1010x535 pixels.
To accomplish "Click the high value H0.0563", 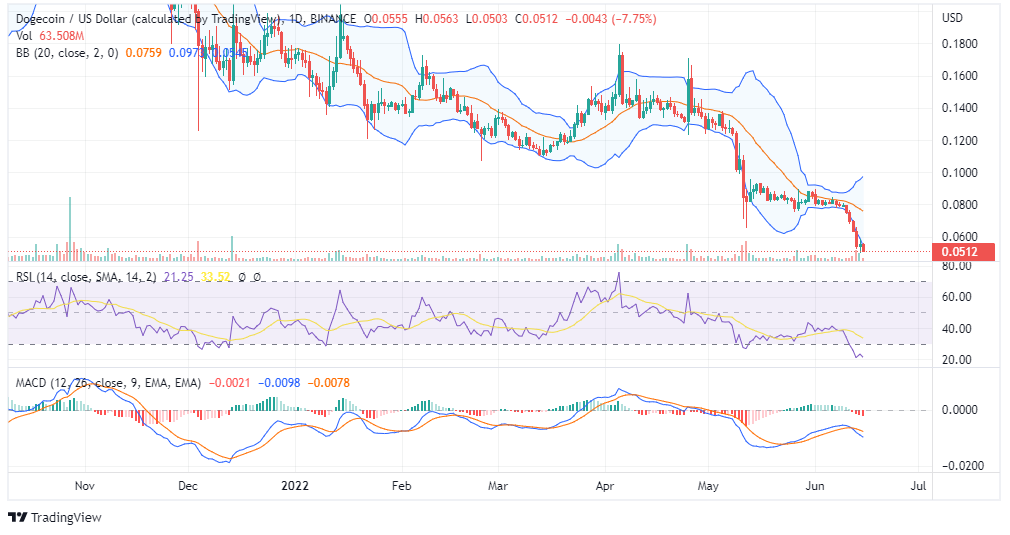I will (x=437, y=19).
